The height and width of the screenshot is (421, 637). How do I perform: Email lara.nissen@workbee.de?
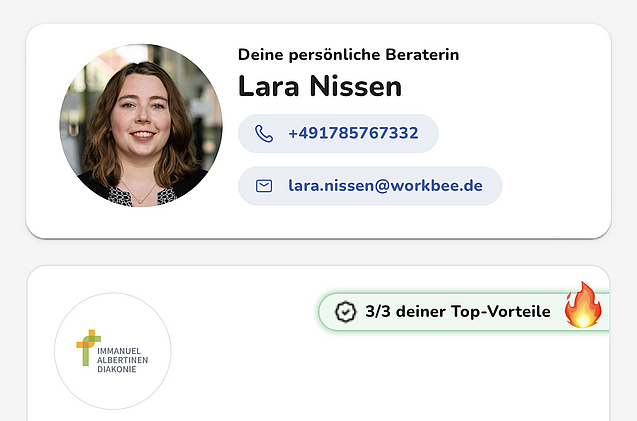[385, 186]
